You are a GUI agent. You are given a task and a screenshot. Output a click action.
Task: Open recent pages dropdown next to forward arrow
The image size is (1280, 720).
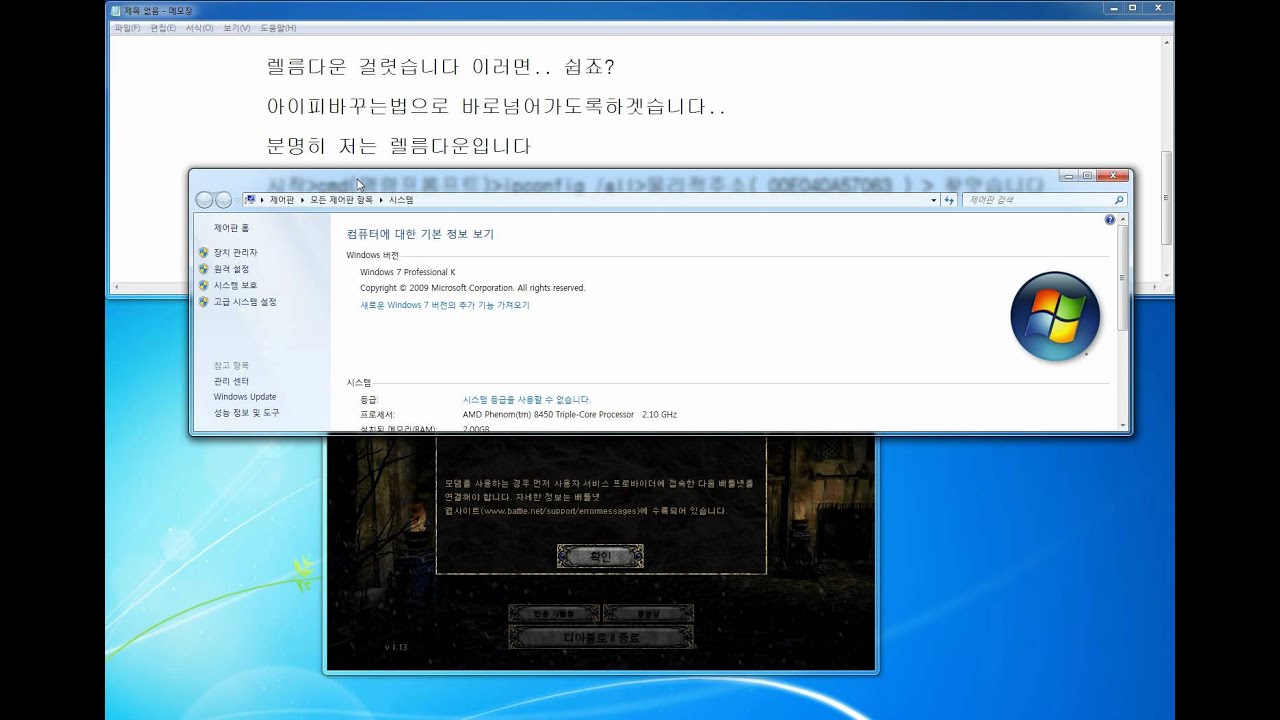click(237, 200)
